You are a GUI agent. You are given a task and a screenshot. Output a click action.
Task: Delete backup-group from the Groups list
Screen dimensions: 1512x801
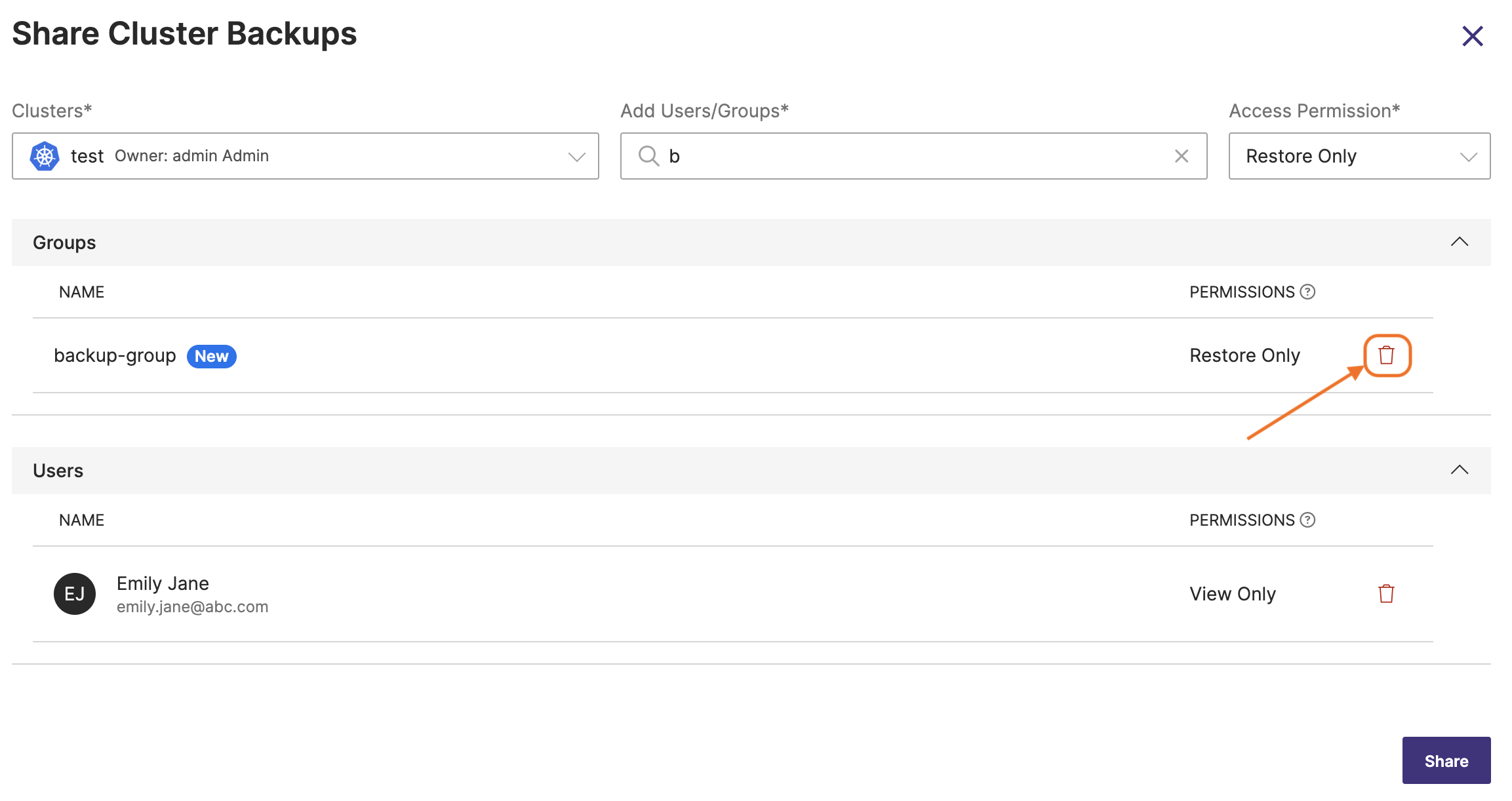[1386, 355]
